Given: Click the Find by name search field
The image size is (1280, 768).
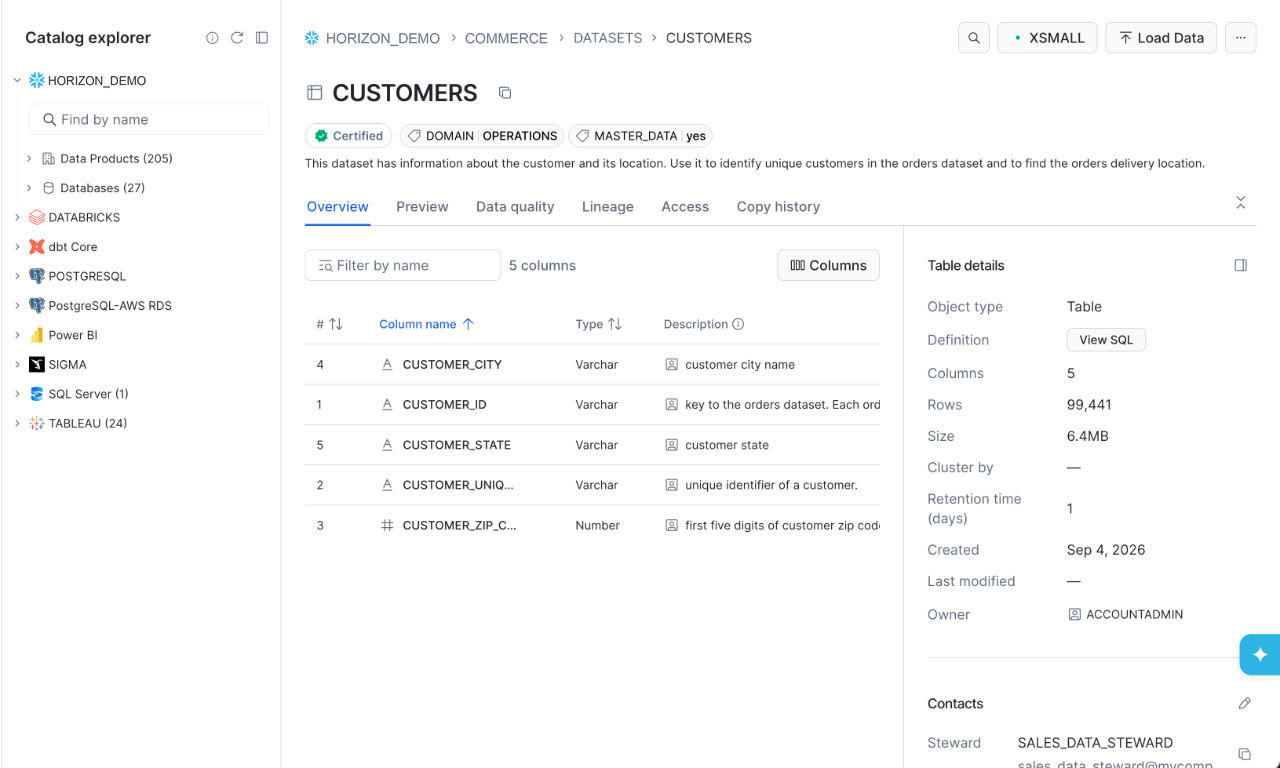Looking at the screenshot, I should pos(149,119).
